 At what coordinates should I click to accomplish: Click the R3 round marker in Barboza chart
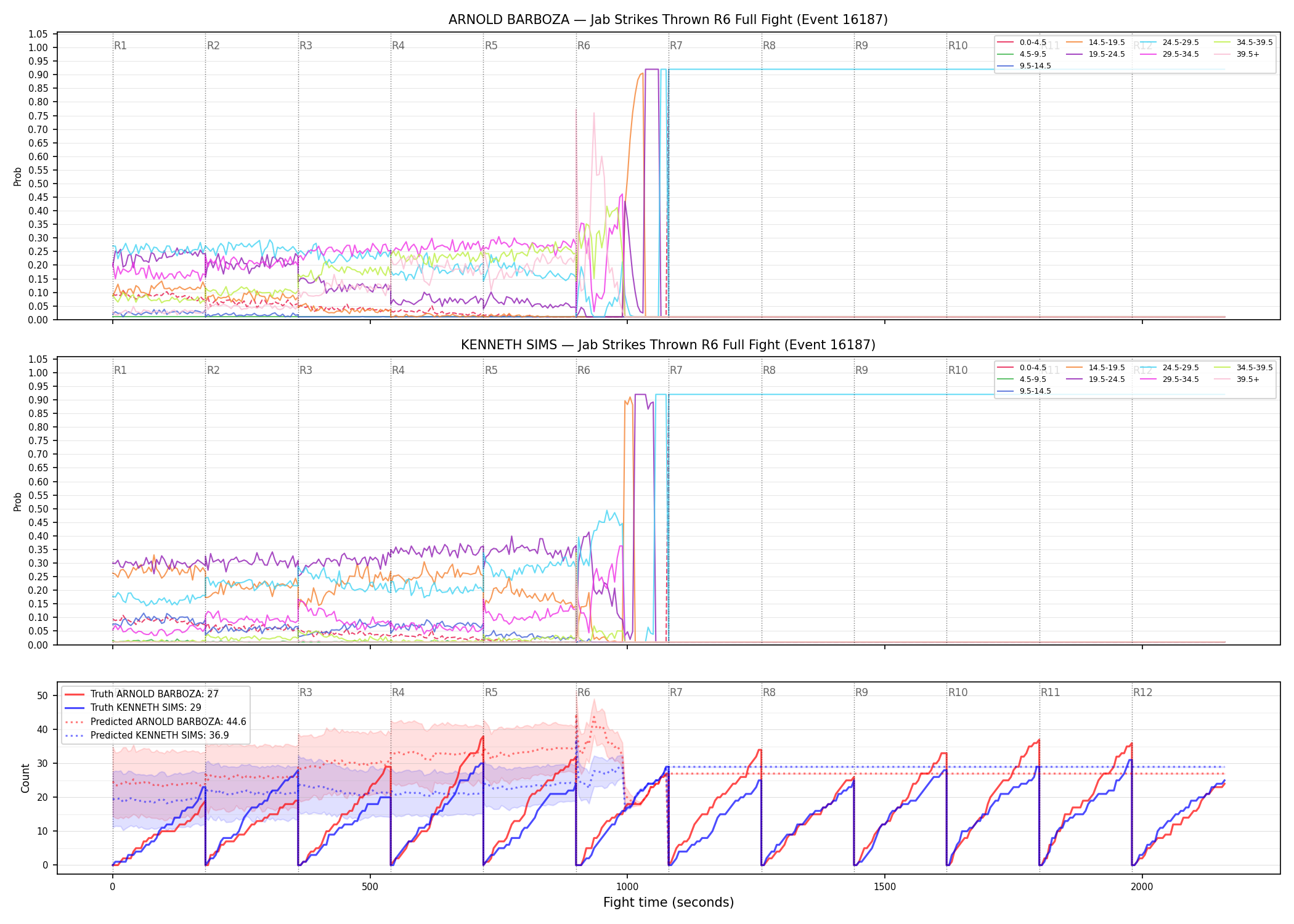[306, 46]
